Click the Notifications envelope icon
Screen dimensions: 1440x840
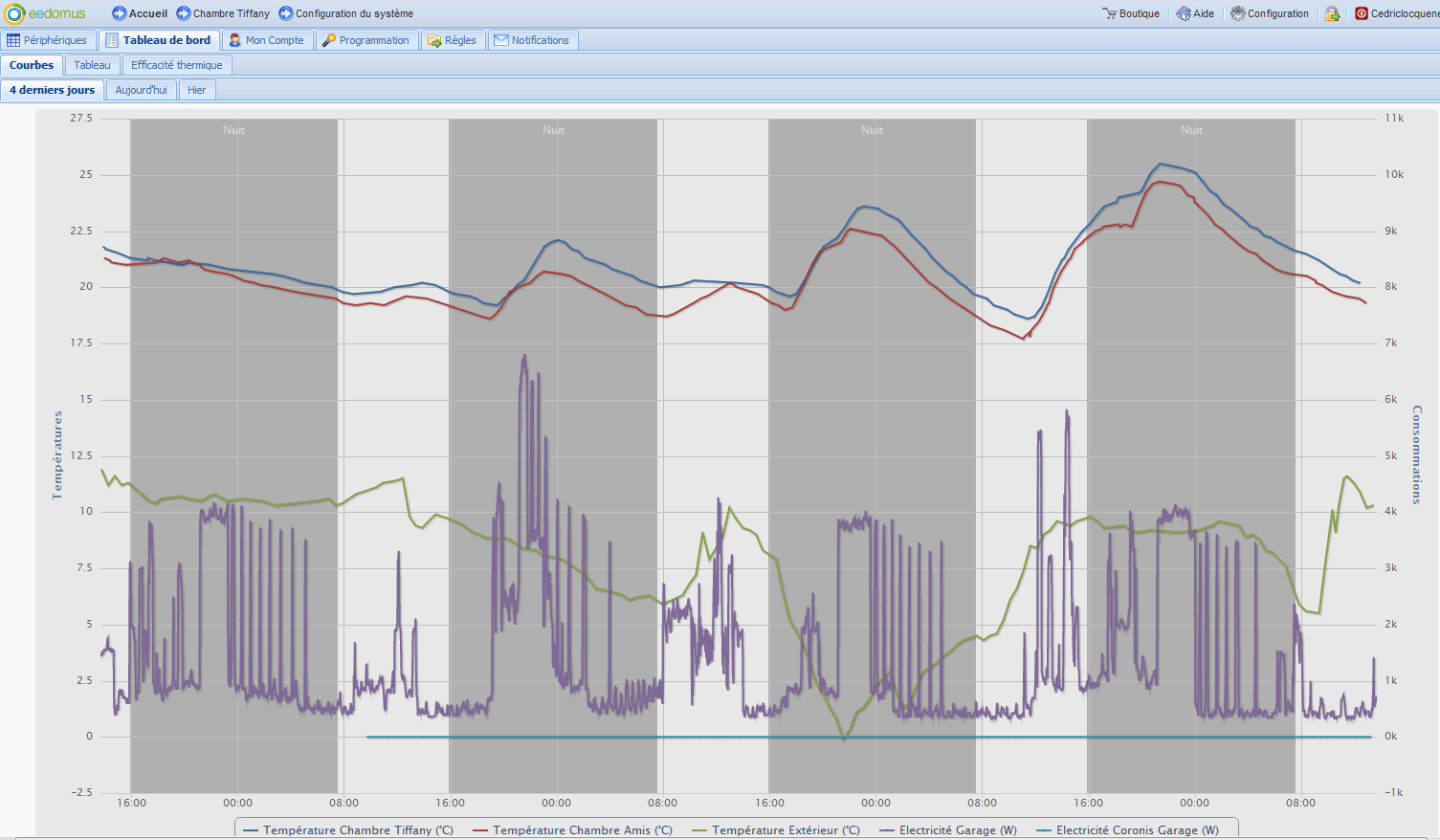[x=500, y=40]
